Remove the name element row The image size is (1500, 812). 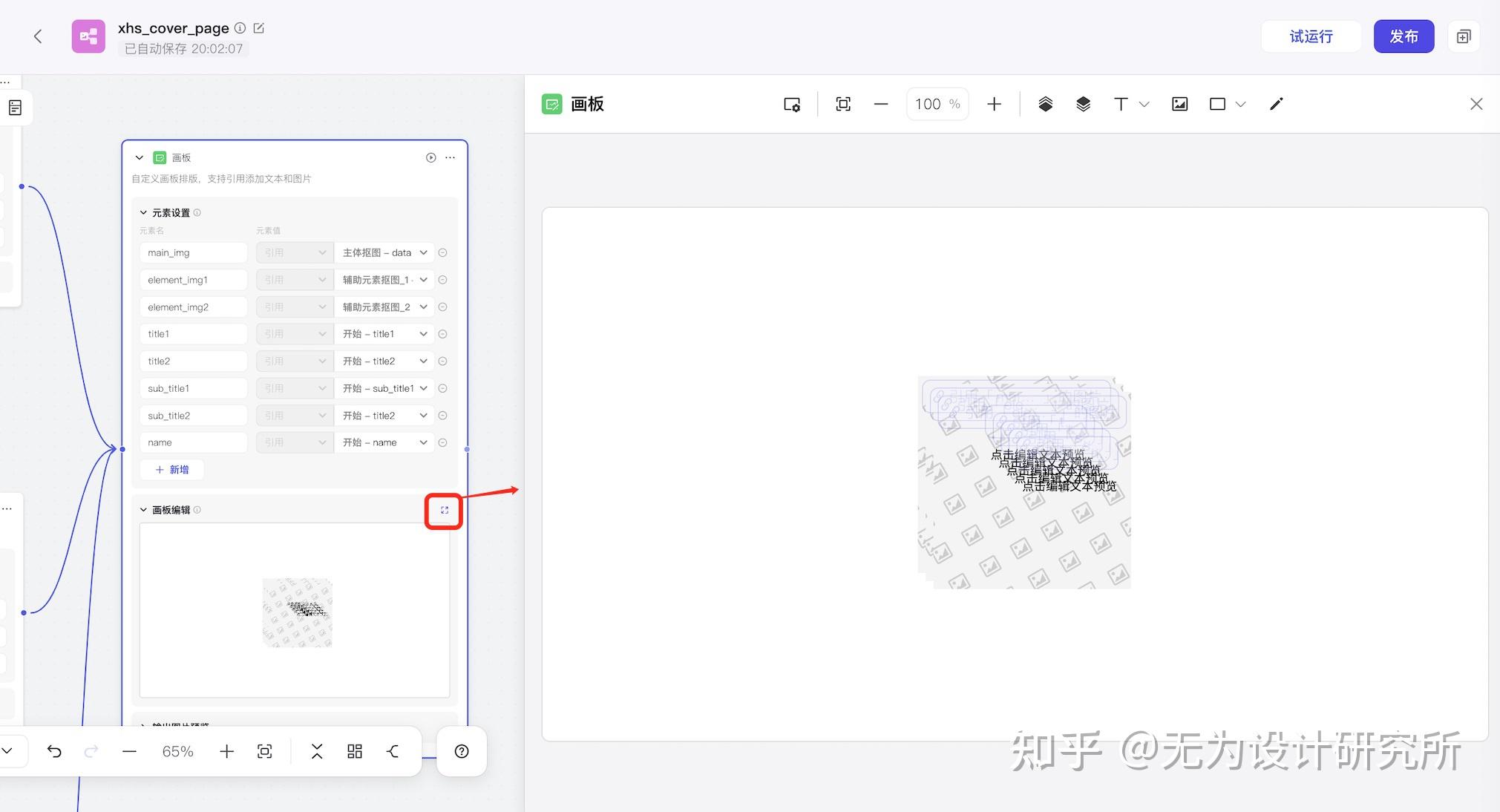click(442, 443)
